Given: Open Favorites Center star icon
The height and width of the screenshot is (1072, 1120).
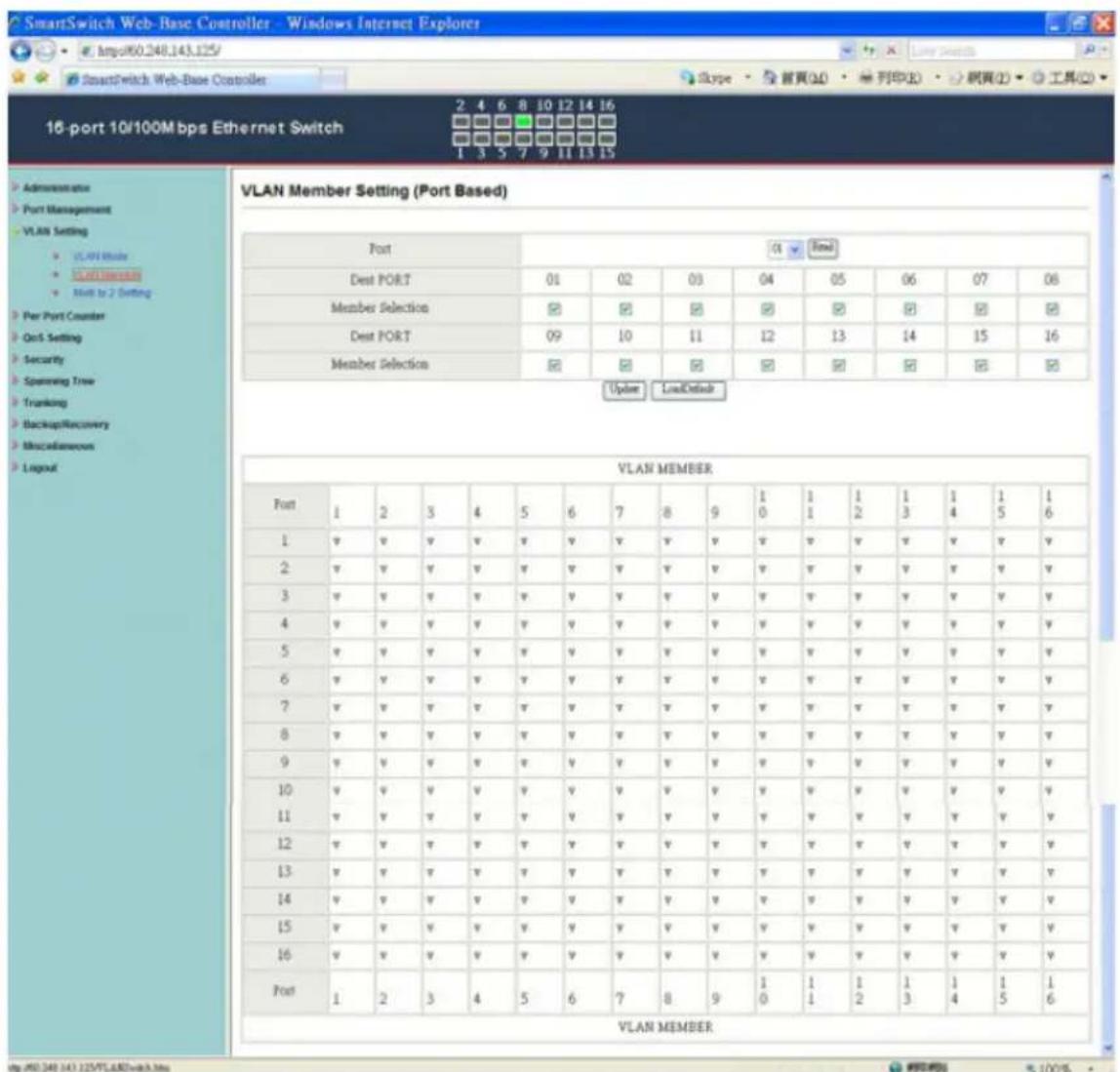Looking at the screenshot, I should (19, 78).
